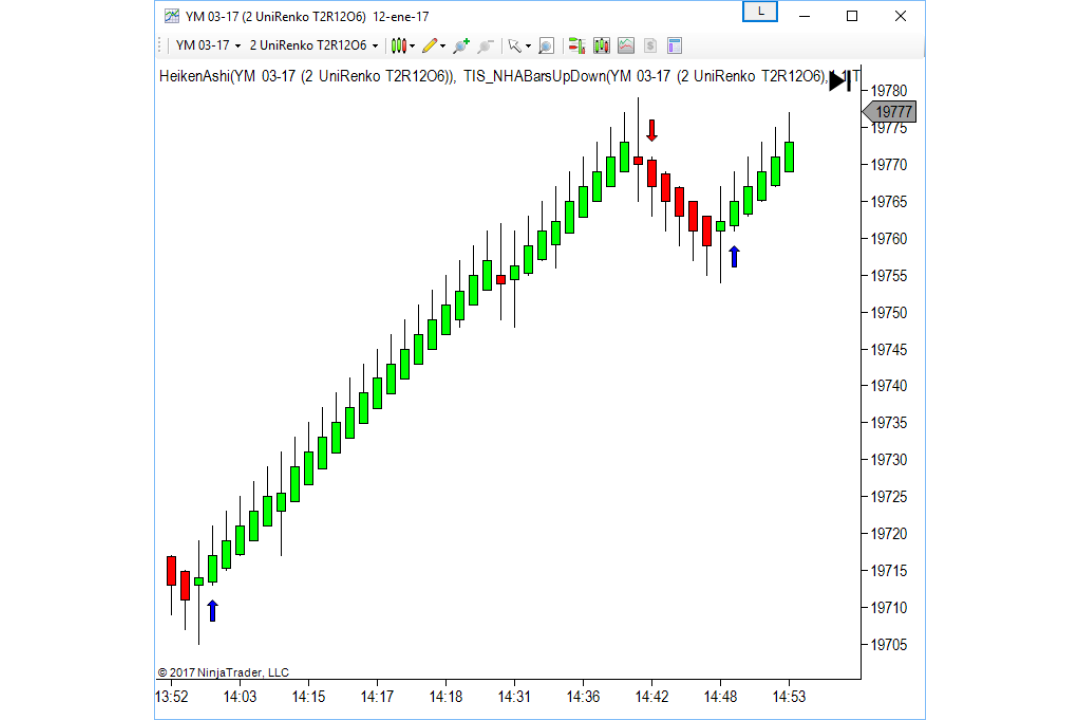Select the red down arrow signal above the candles
1080x720 pixels.
point(652,130)
